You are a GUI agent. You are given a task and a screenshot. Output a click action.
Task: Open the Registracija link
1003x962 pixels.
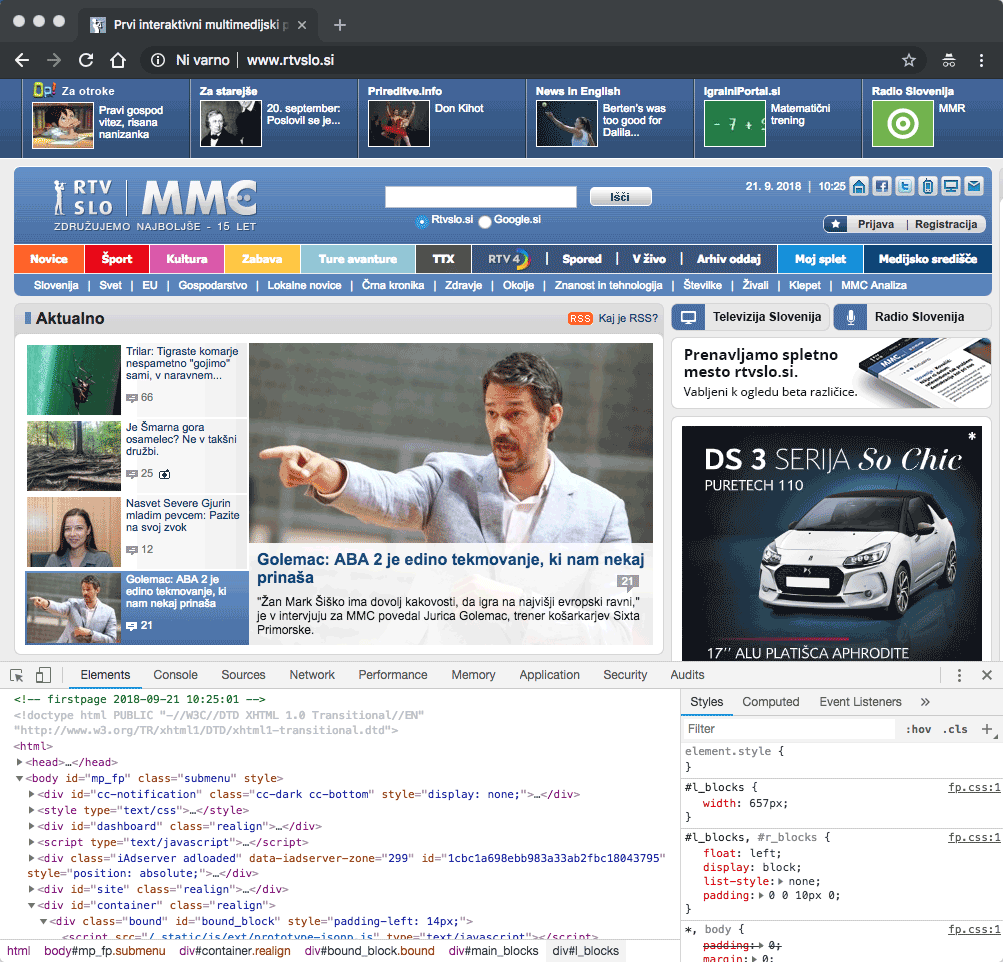tap(945, 224)
